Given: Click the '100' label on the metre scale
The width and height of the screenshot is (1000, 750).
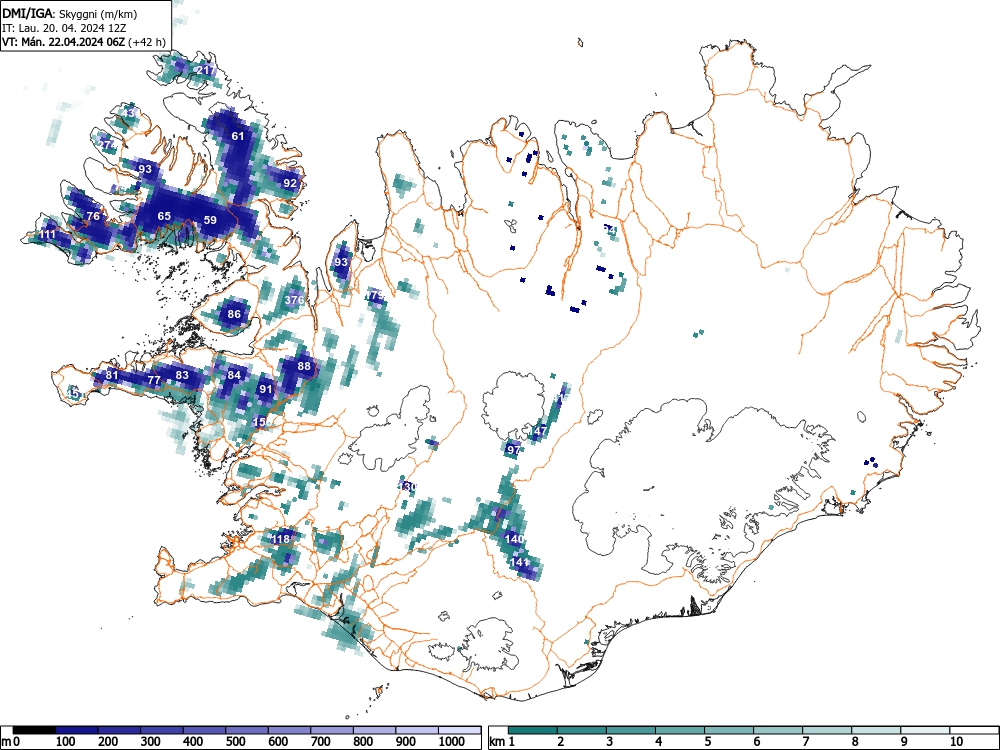Looking at the screenshot, I should pos(66,742).
